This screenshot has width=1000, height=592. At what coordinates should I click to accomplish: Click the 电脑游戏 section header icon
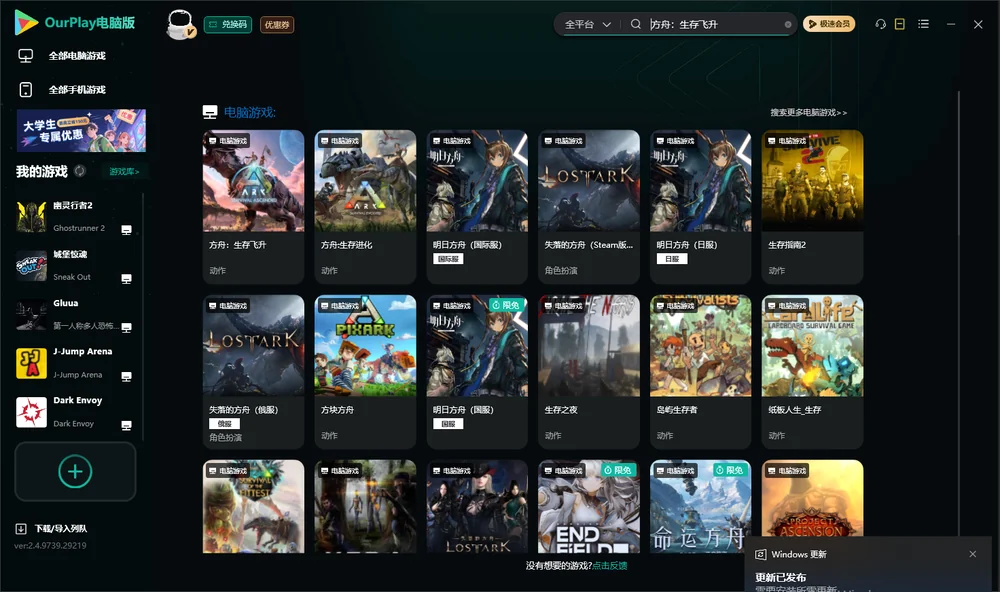point(210,112)
